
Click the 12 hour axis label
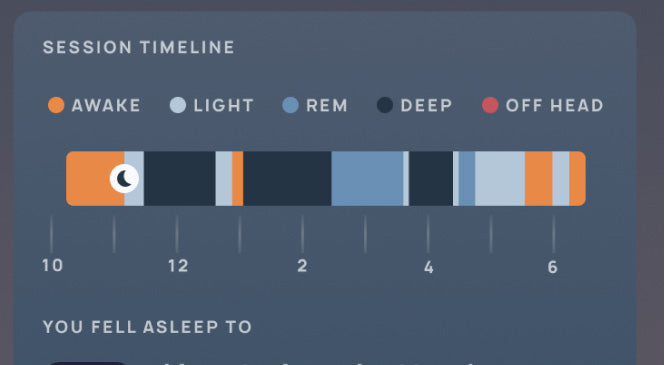click(x=178, y=266)
